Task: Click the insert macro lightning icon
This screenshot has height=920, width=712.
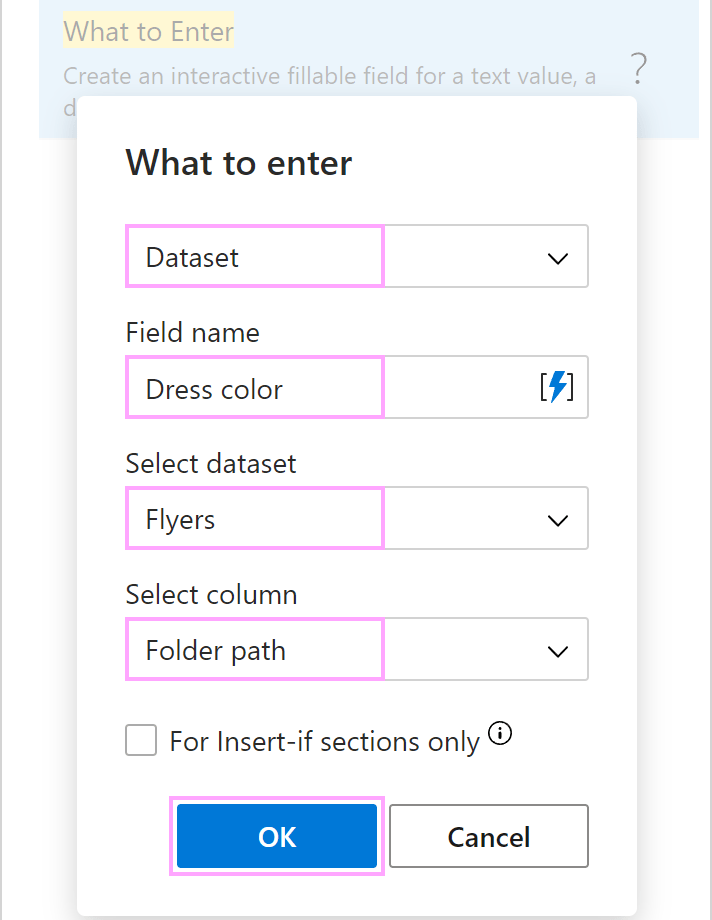Action: click(556, 387)
